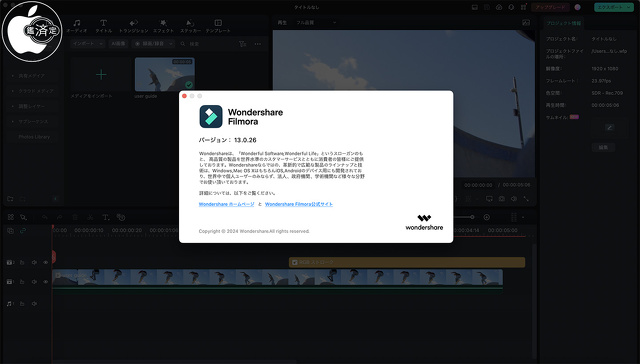Click the apps grid icon in title bar
Image resolution: width=640 pixels, height=364 pixels.
(523, 7)
